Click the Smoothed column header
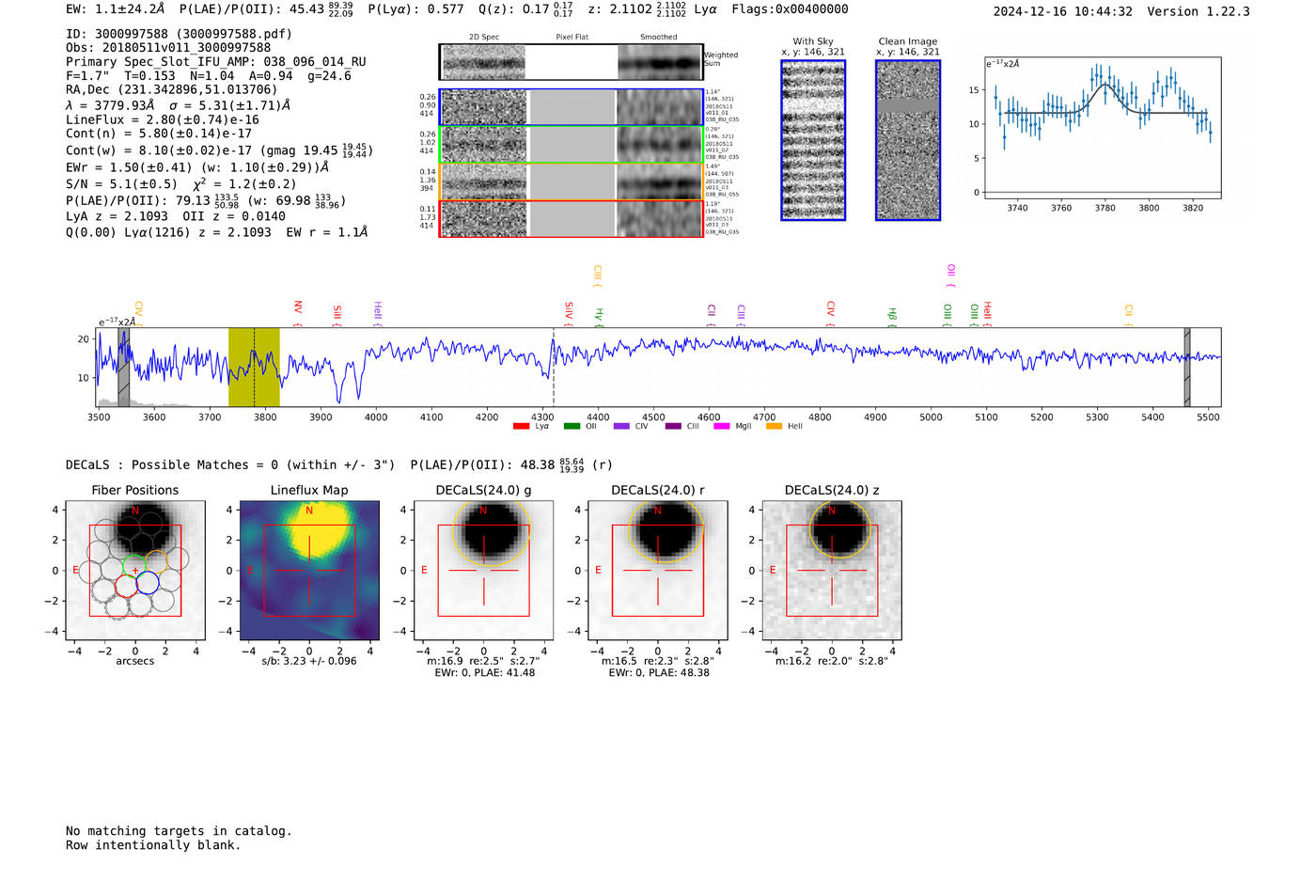The height and width of the screenshot is (896, 1316). [x=658, y=38]
